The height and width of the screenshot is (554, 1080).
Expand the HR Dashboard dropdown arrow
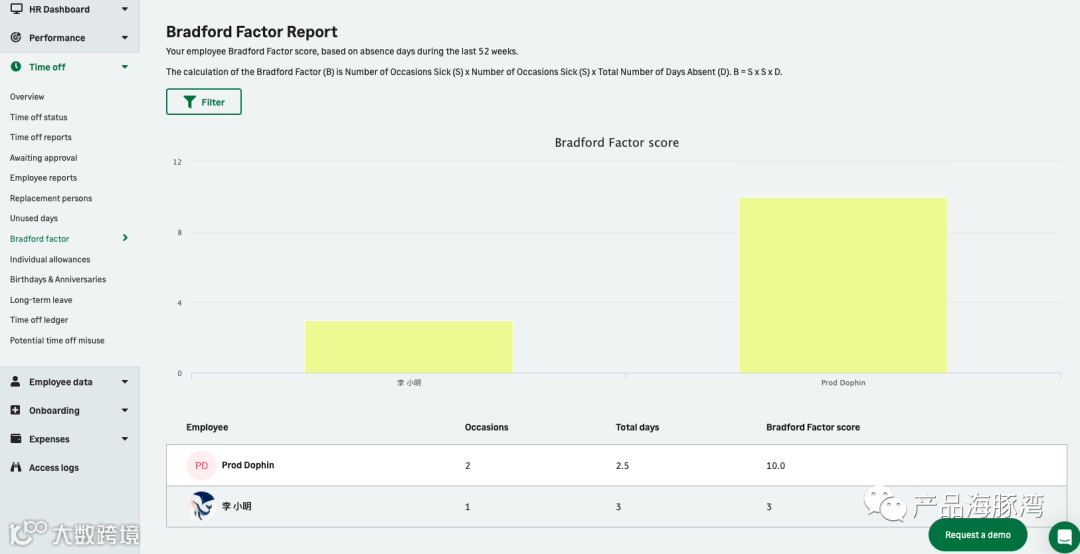point(125,9)
